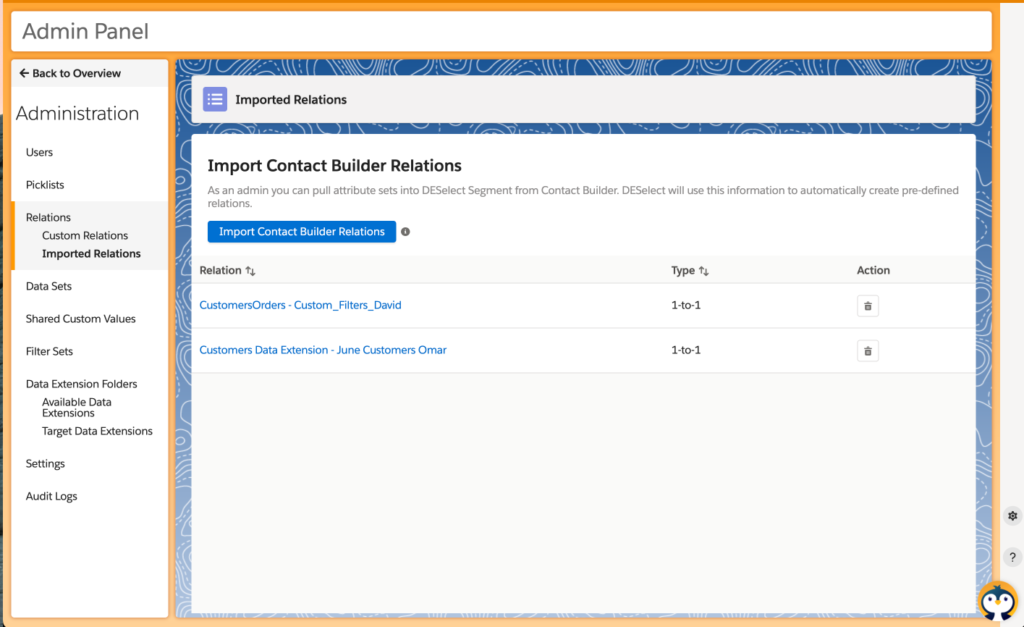Click Import Contact Builder Relations button
The image size is (1024, 627).
[301, 232]
